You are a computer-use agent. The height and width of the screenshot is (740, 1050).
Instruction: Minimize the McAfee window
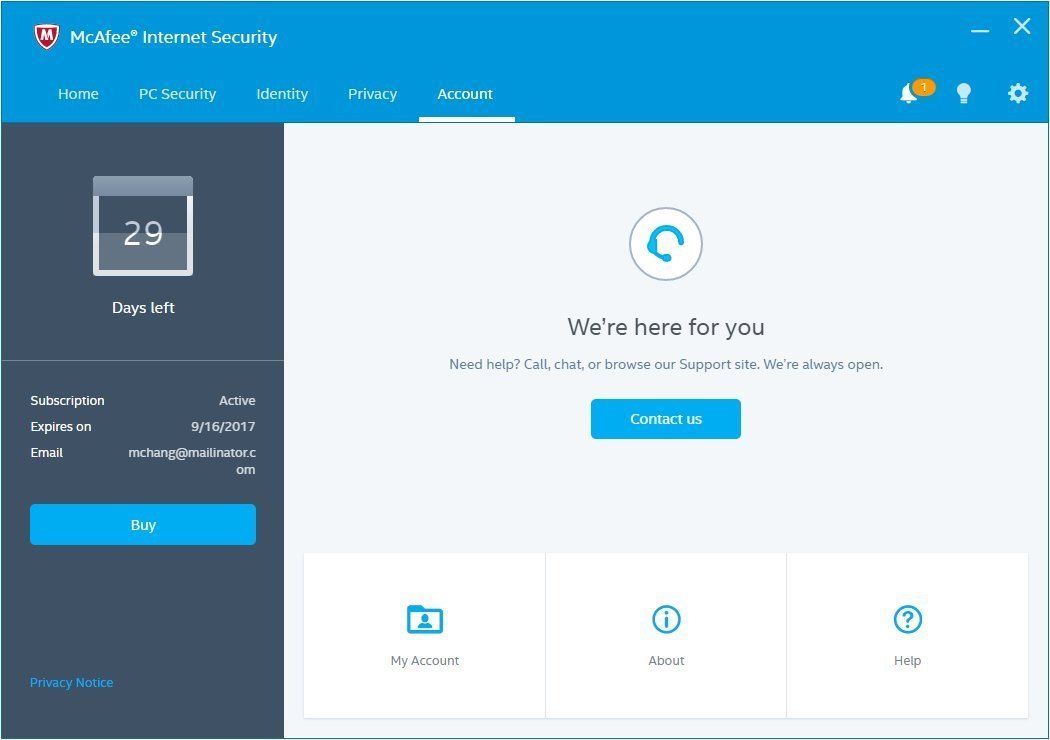[980, 31]
